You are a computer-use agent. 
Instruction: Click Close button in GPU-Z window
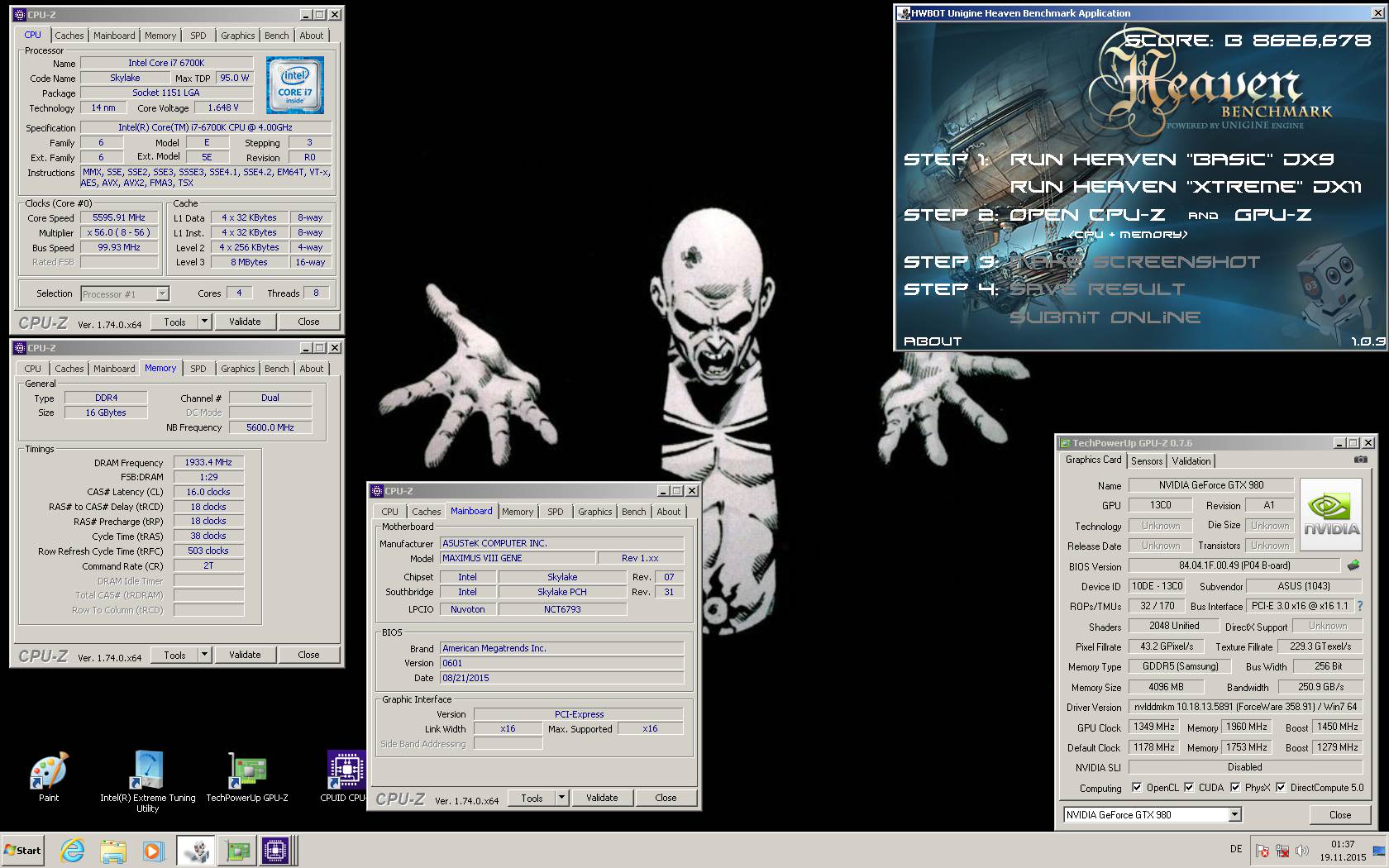1340,815
